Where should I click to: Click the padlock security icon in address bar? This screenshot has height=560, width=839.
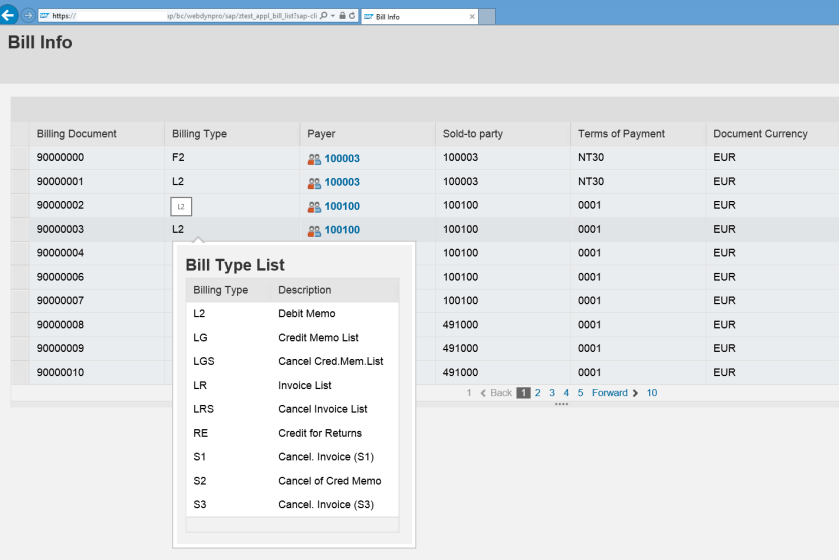342,16
